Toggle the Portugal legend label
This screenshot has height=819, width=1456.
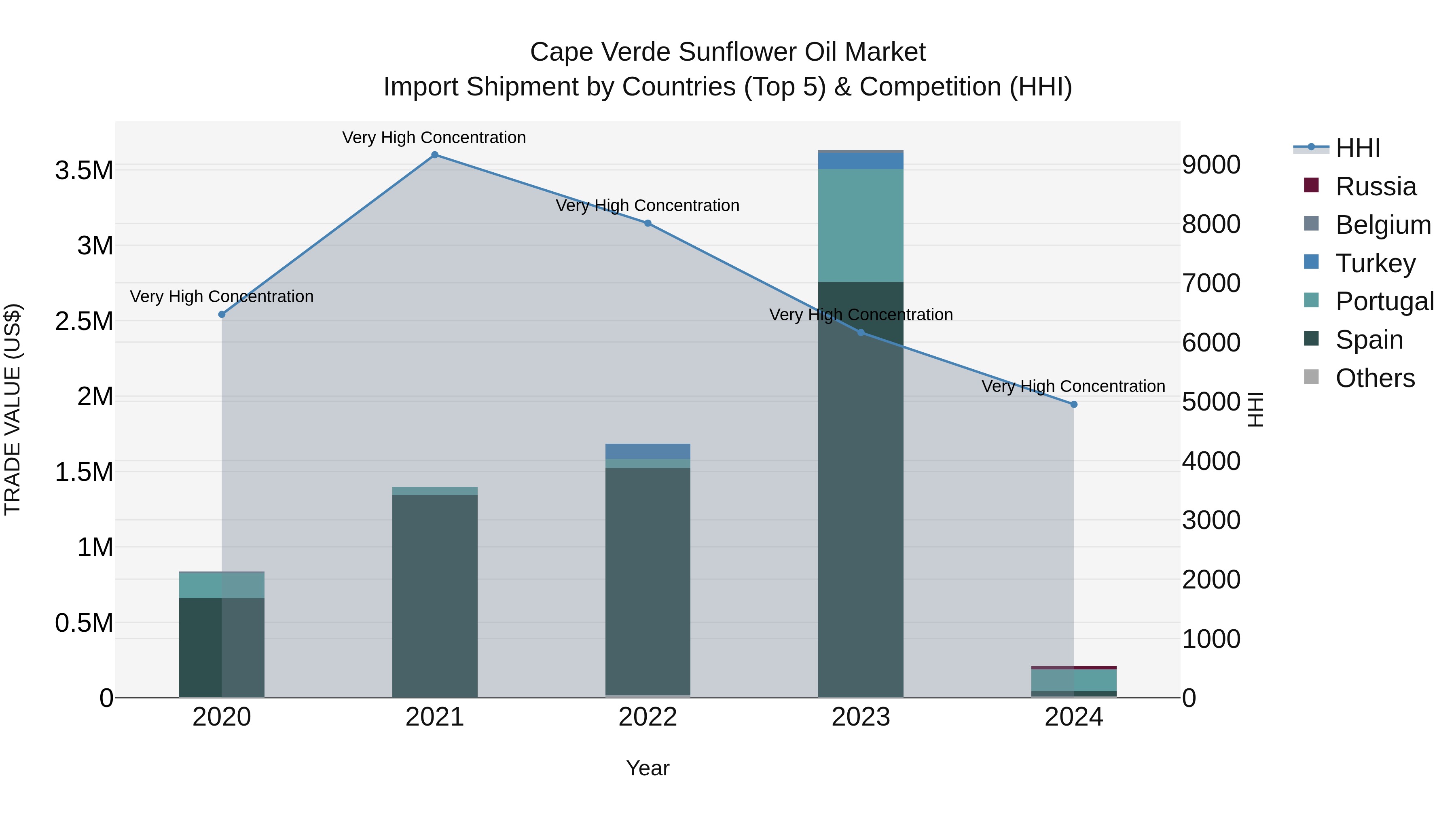coord(1385,301)
